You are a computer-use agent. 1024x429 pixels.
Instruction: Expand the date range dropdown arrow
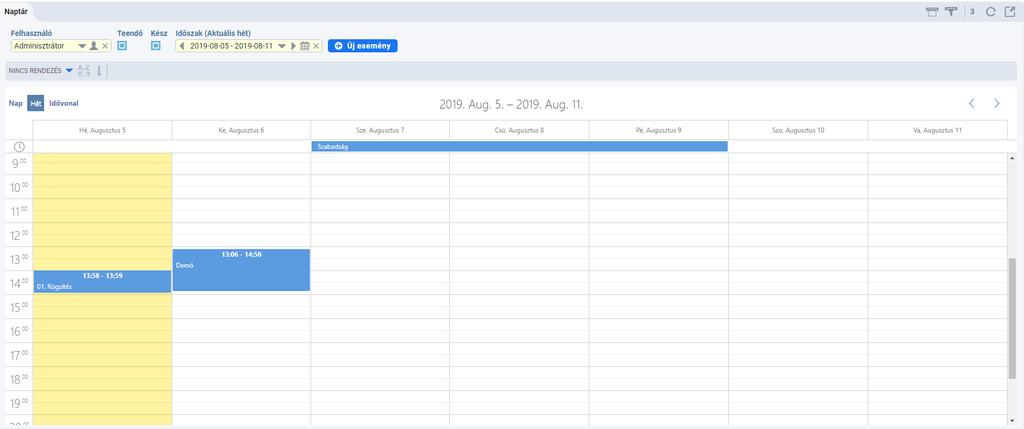click(x=282, y=46)
